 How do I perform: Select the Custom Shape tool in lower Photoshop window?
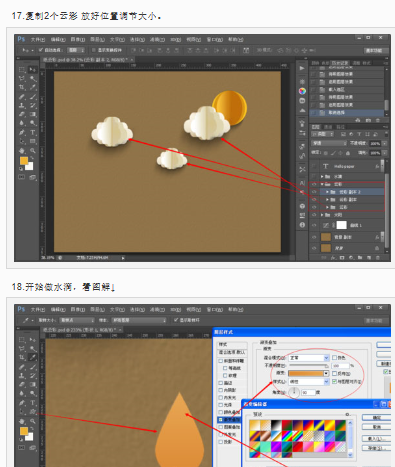[33, 412]
